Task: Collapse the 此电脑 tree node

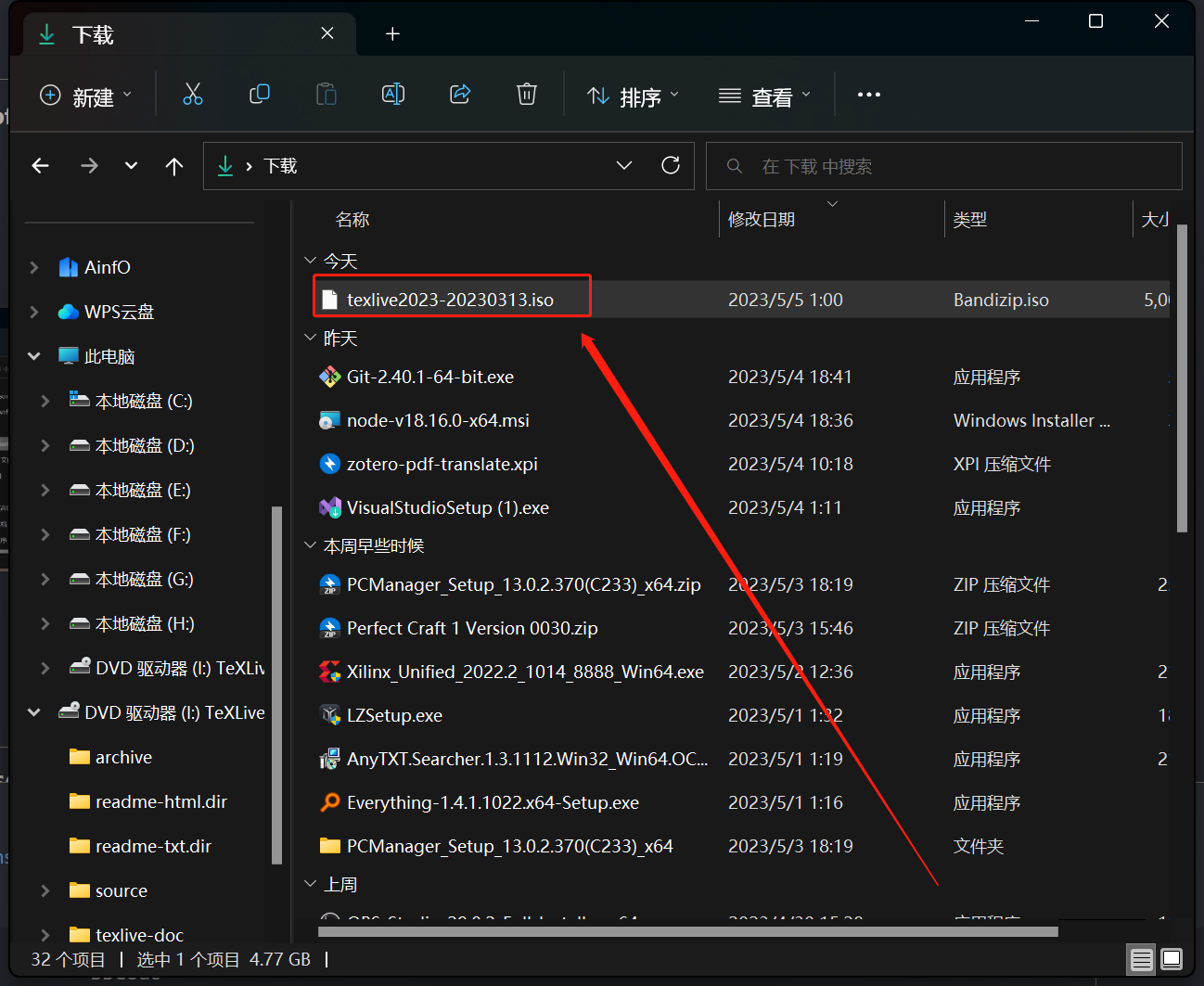Action: (x=34, y=356)
